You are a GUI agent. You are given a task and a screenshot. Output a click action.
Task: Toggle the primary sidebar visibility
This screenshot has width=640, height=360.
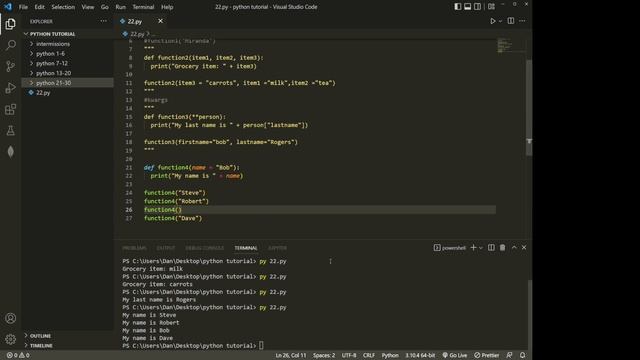458,7
